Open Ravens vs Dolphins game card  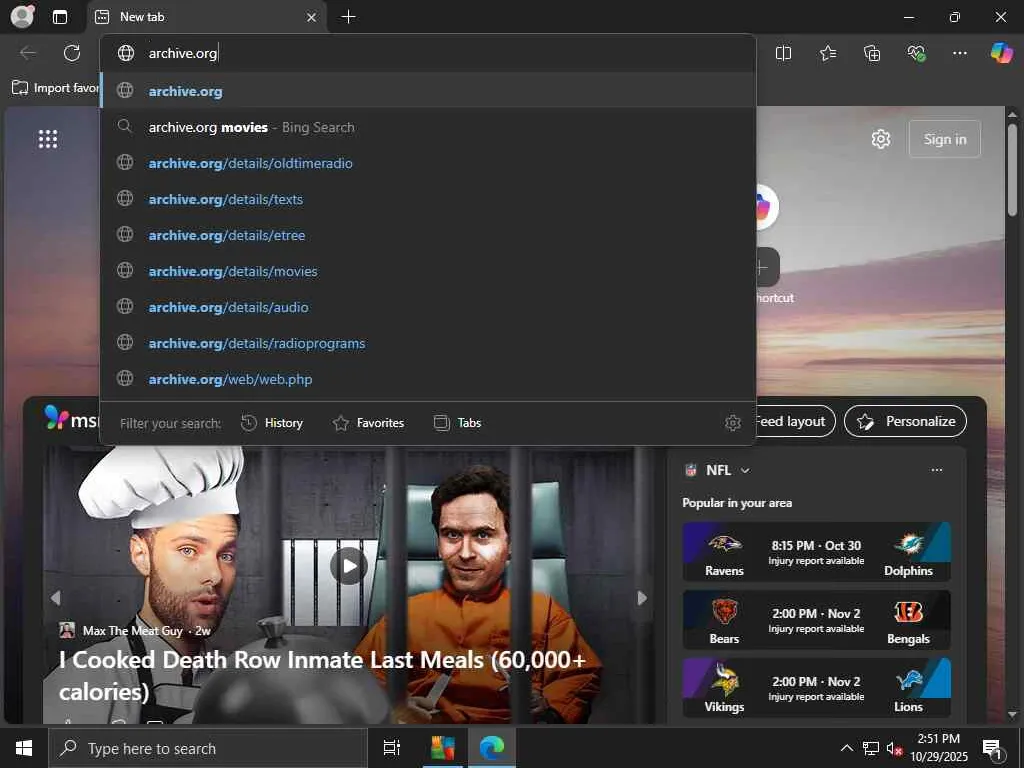pos(816,551)
